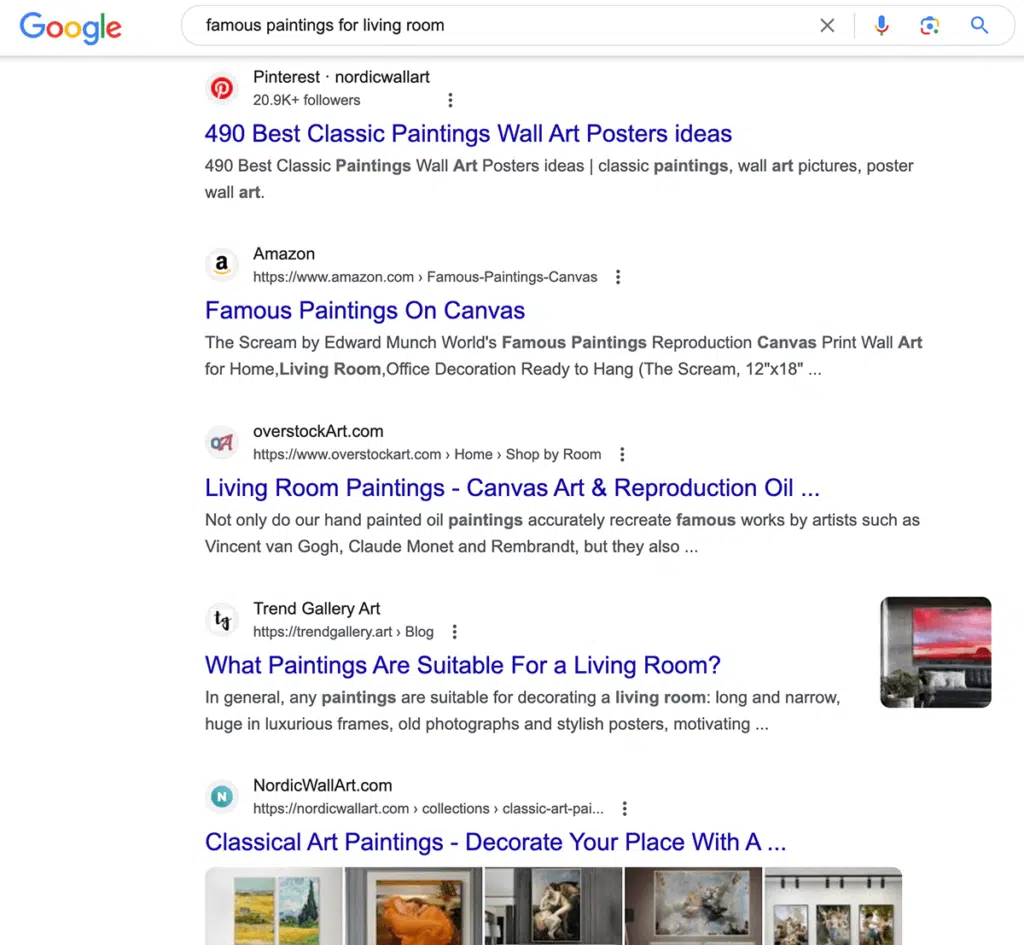Clear the search query with the X button

[827, 25]
